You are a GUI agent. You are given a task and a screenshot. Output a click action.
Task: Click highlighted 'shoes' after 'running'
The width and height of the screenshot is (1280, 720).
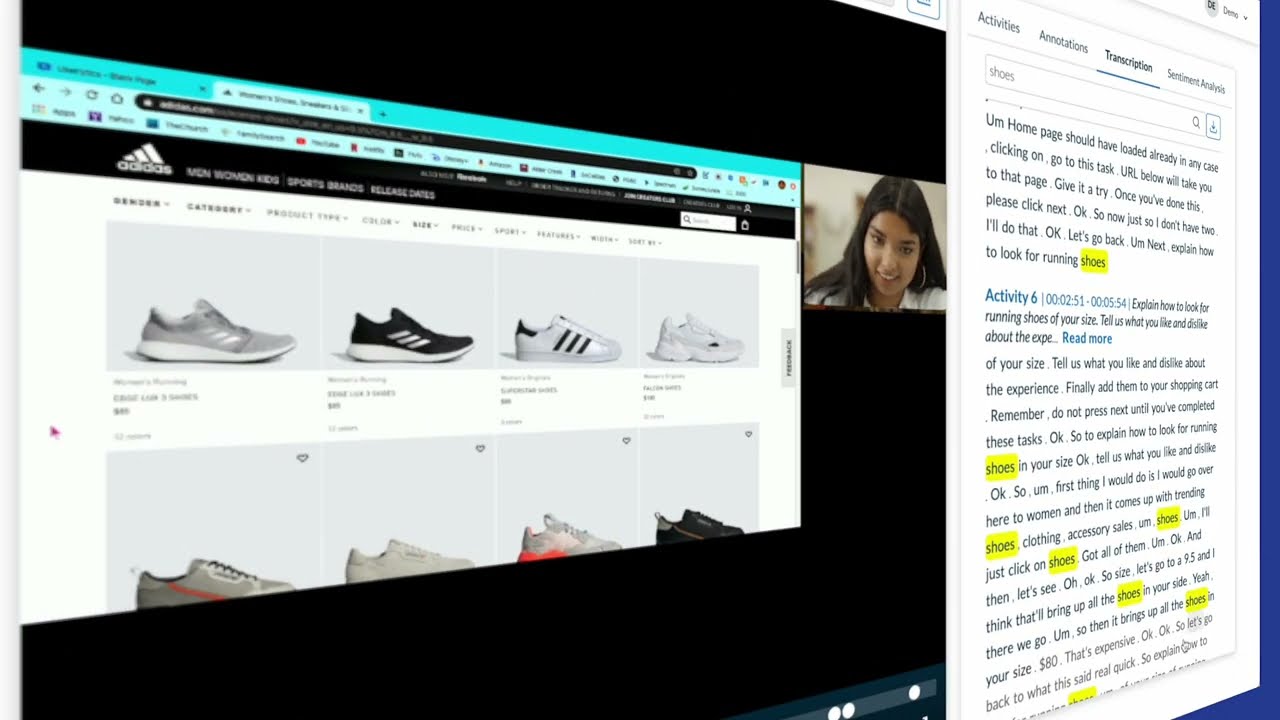(1093, 262)
